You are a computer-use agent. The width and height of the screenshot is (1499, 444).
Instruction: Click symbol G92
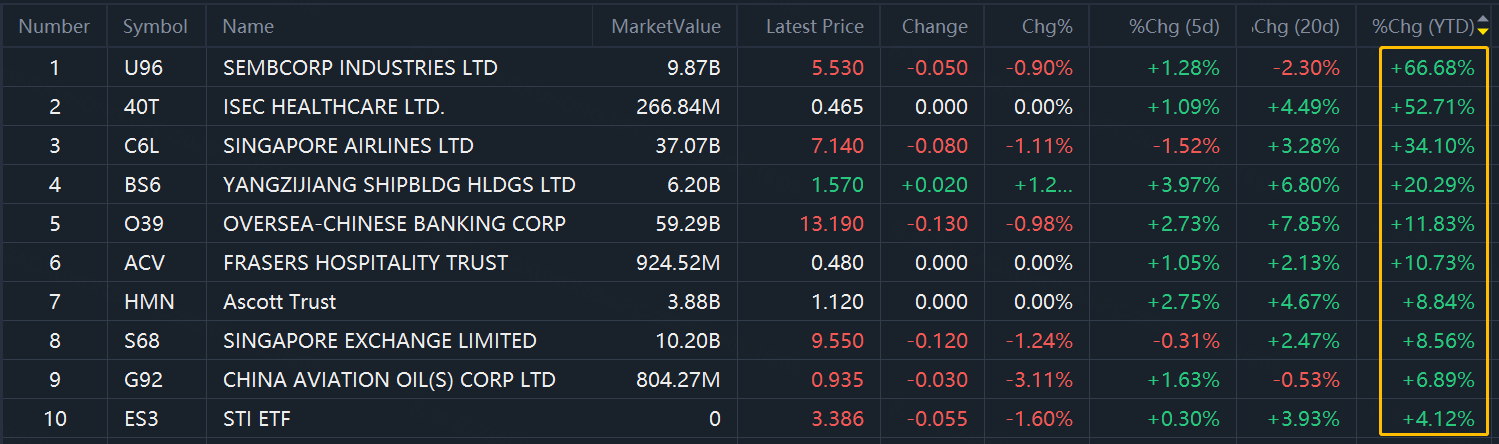pyautogui.click(x=142, y=380)
